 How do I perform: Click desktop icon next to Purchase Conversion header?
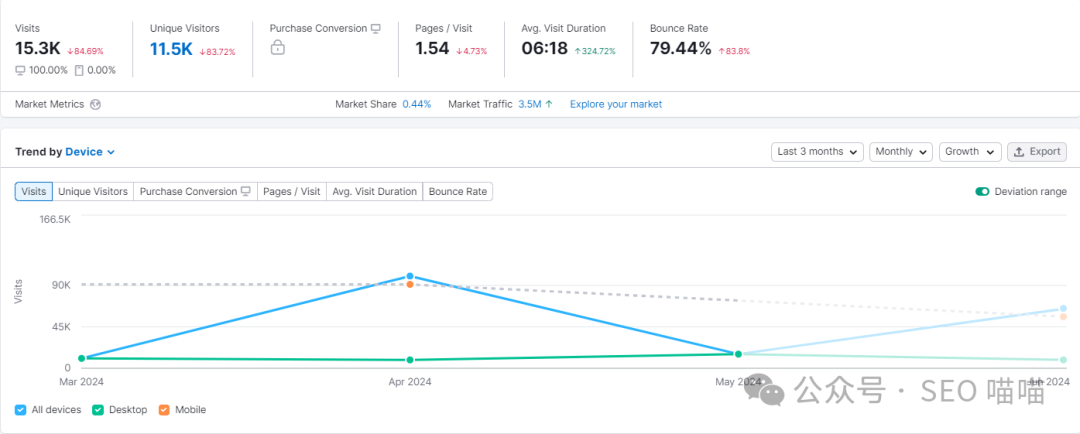click(x=375, y=28)
